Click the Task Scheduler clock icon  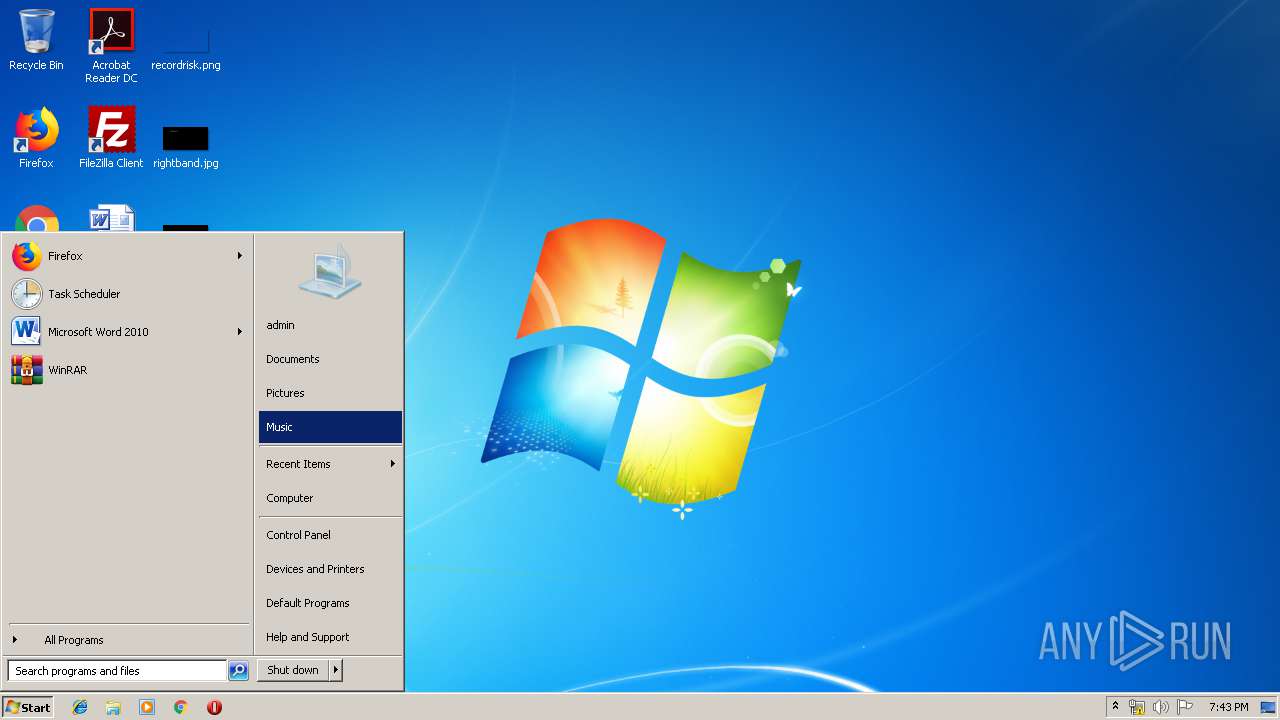(x=27, y=294)
